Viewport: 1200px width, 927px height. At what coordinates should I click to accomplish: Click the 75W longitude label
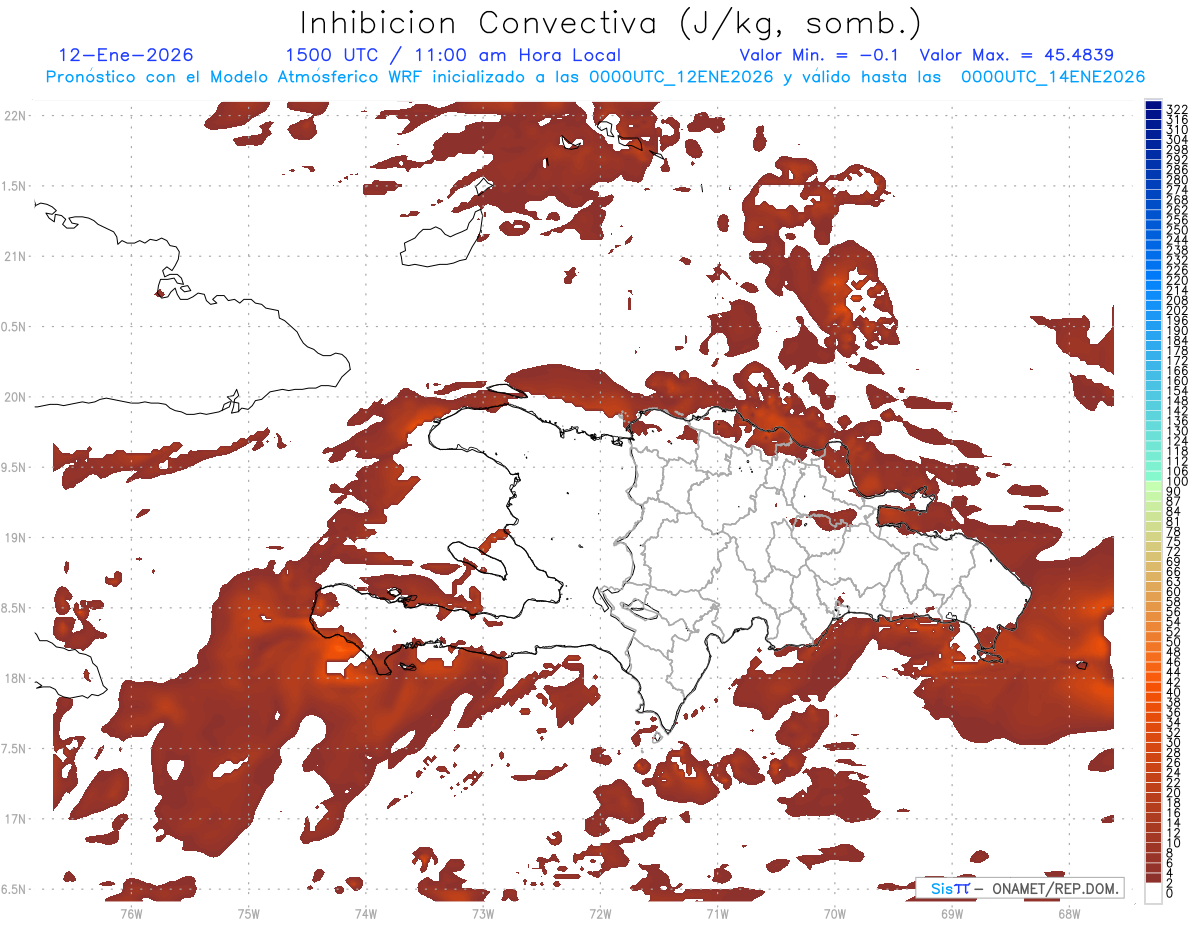pos(248,912)
